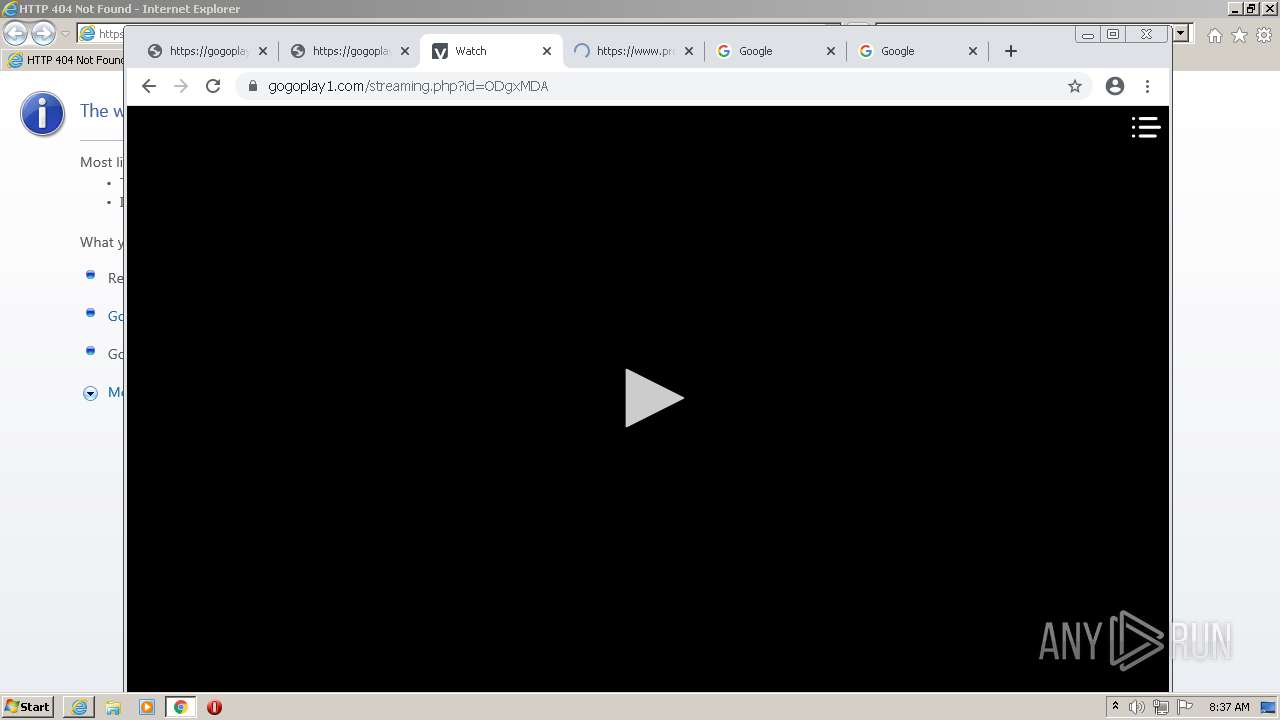Select the Watch tab
This screenshot has height=720, width=1280.
pyautogui.click(x=491, y=51)
